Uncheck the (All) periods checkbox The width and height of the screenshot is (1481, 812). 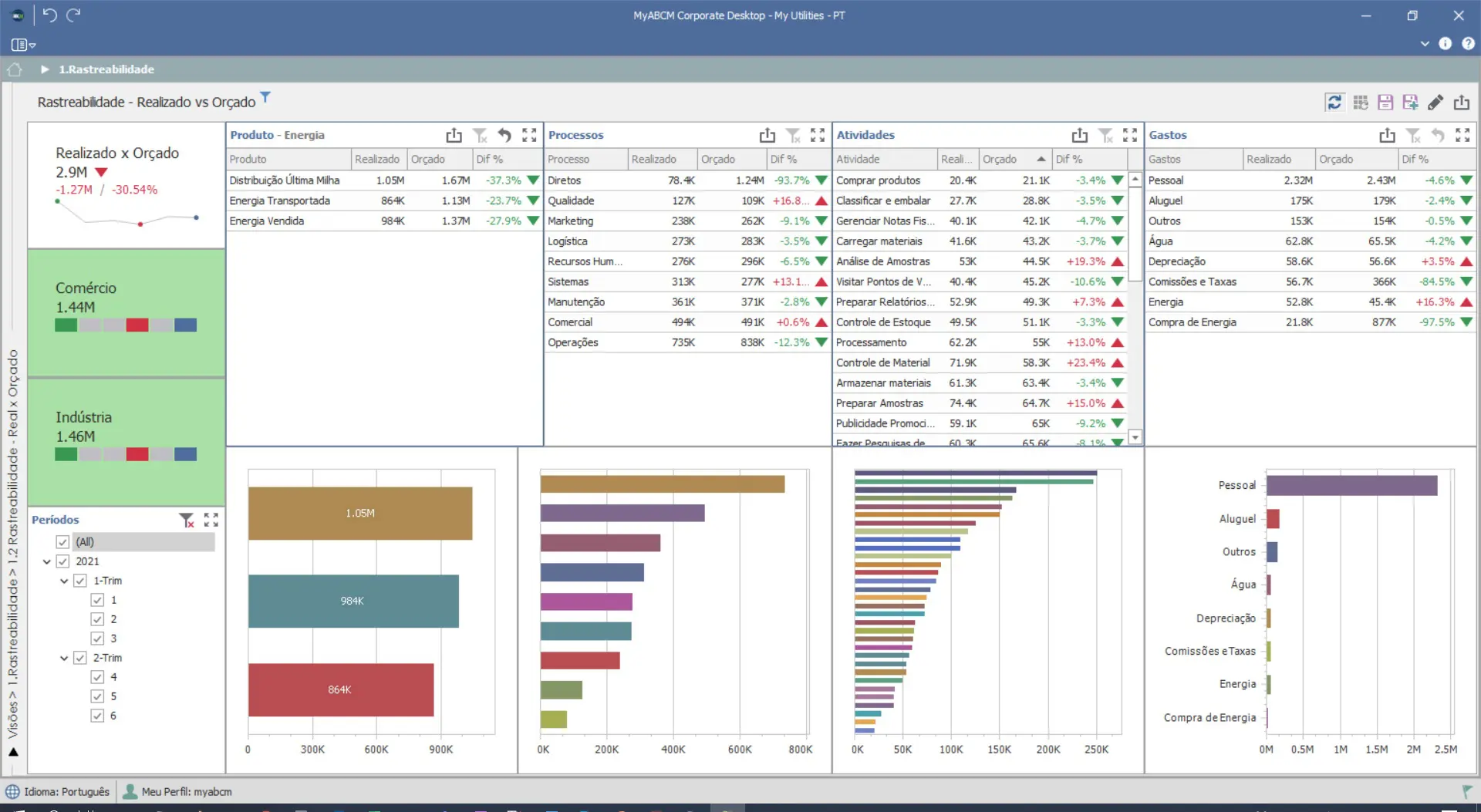pos(63,542)
